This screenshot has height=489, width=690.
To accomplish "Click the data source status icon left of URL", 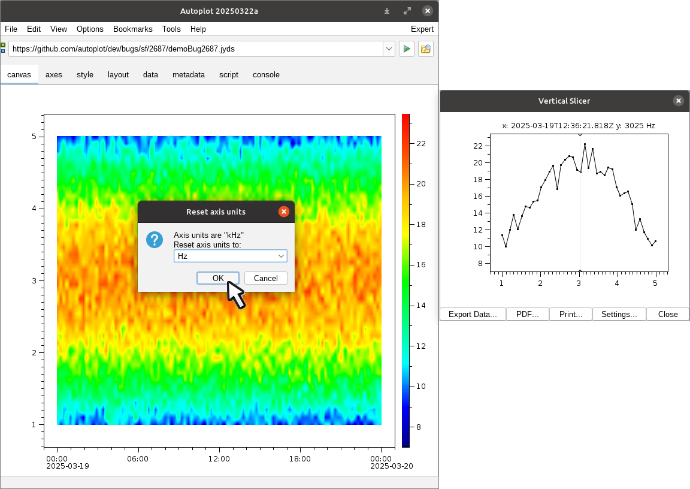I will coord(3,48).
